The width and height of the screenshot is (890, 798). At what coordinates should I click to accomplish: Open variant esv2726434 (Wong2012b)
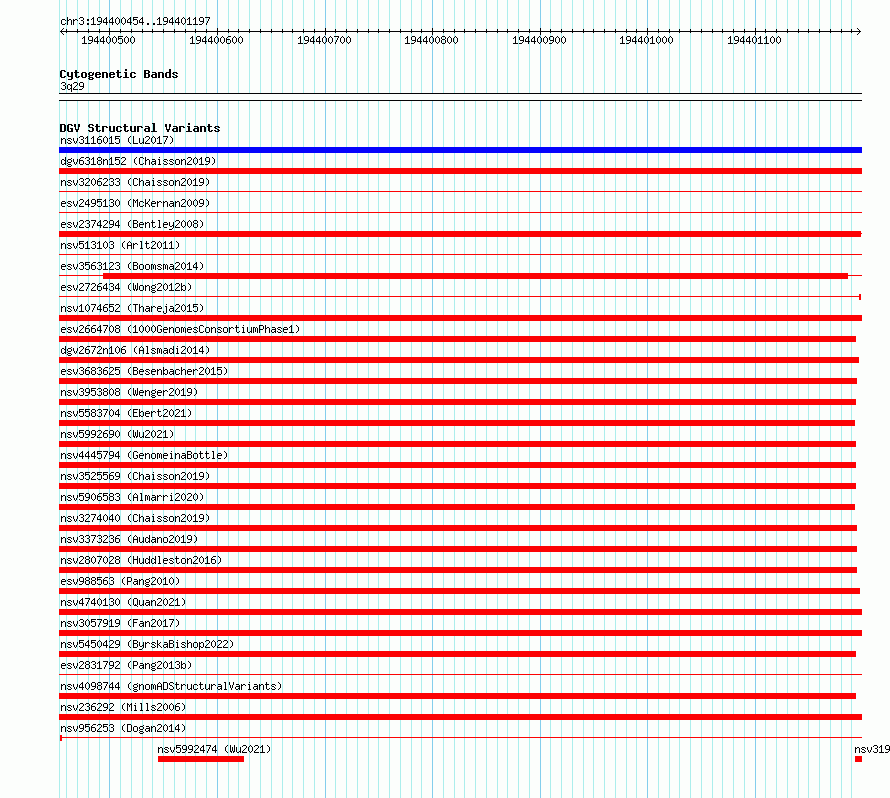pyautogui.click(x=126, y=287)
